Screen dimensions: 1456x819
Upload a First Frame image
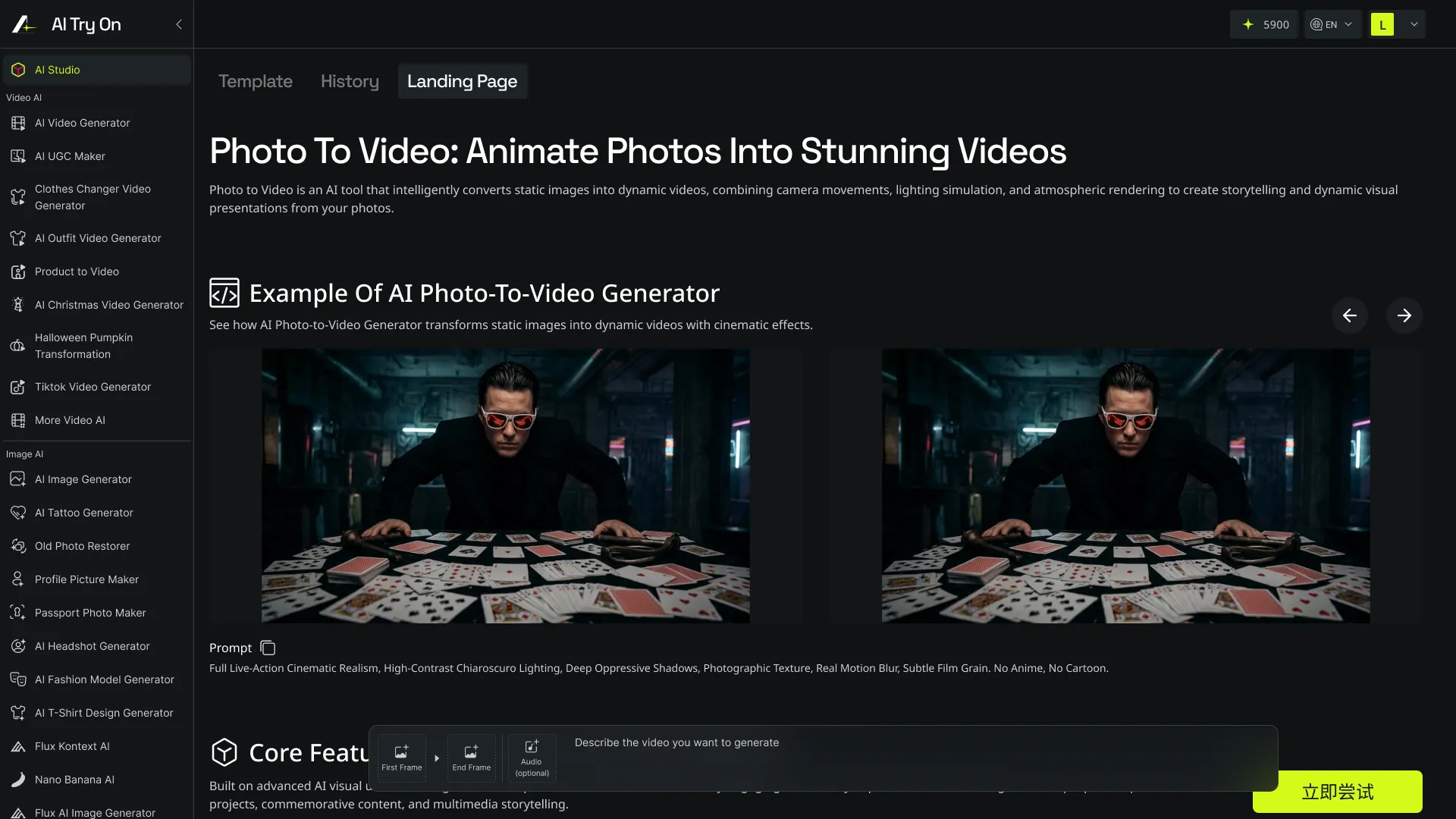point(402,758)
